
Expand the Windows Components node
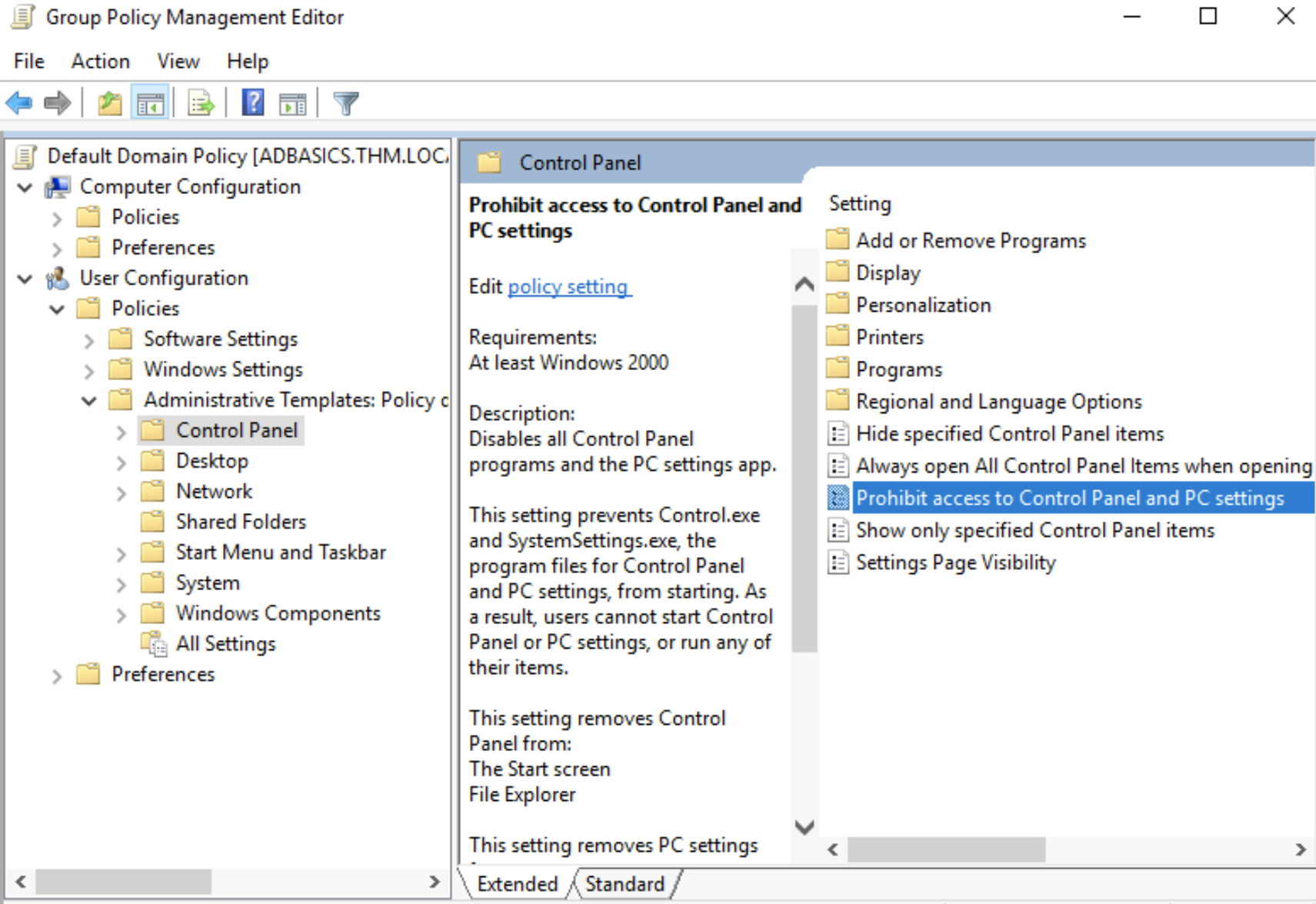pos(122,615)
